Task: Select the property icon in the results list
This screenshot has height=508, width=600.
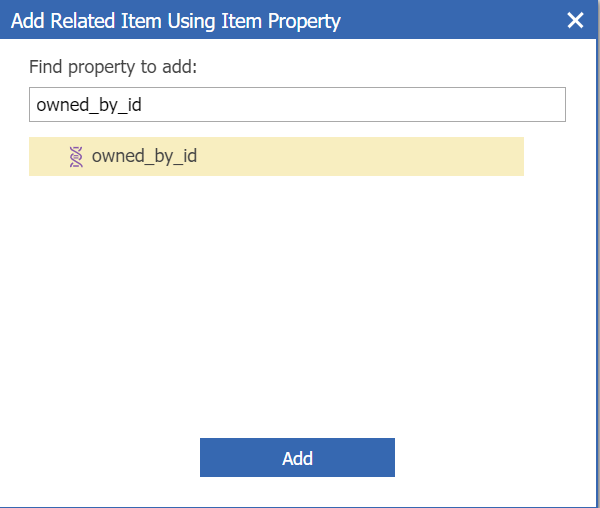Action: coord(77,156)
